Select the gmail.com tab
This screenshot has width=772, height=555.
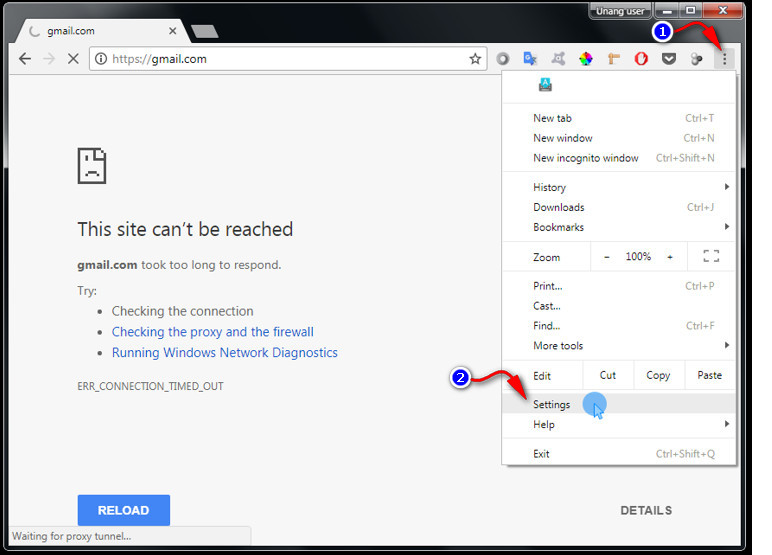pyautogui.click(x=101, y=31)
